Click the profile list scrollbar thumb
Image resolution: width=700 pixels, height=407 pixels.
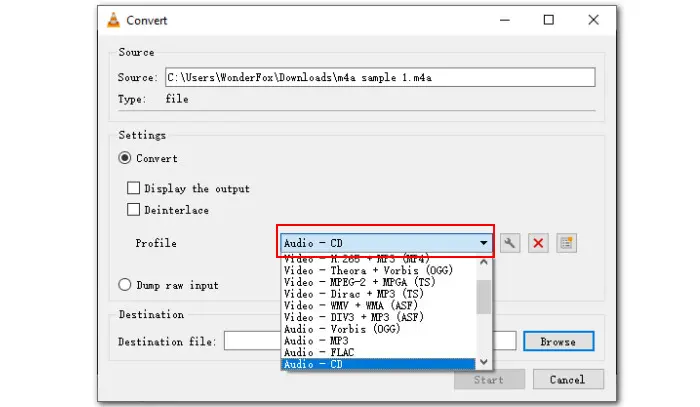[485, 296]
